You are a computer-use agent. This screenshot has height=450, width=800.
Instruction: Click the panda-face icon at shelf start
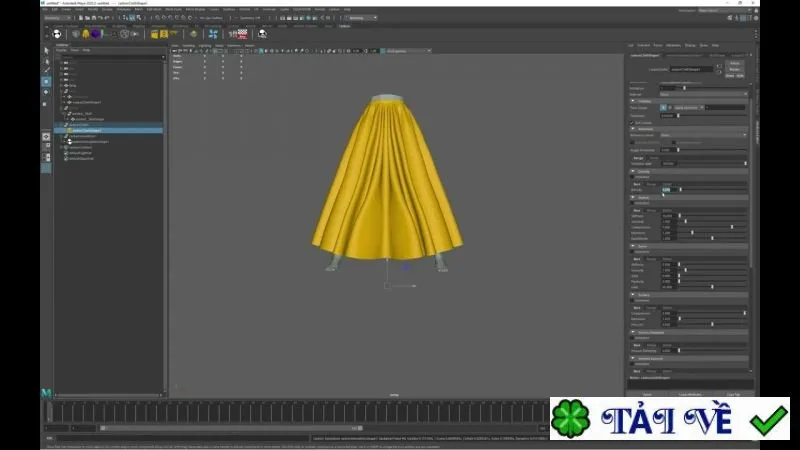coord(57,34)
